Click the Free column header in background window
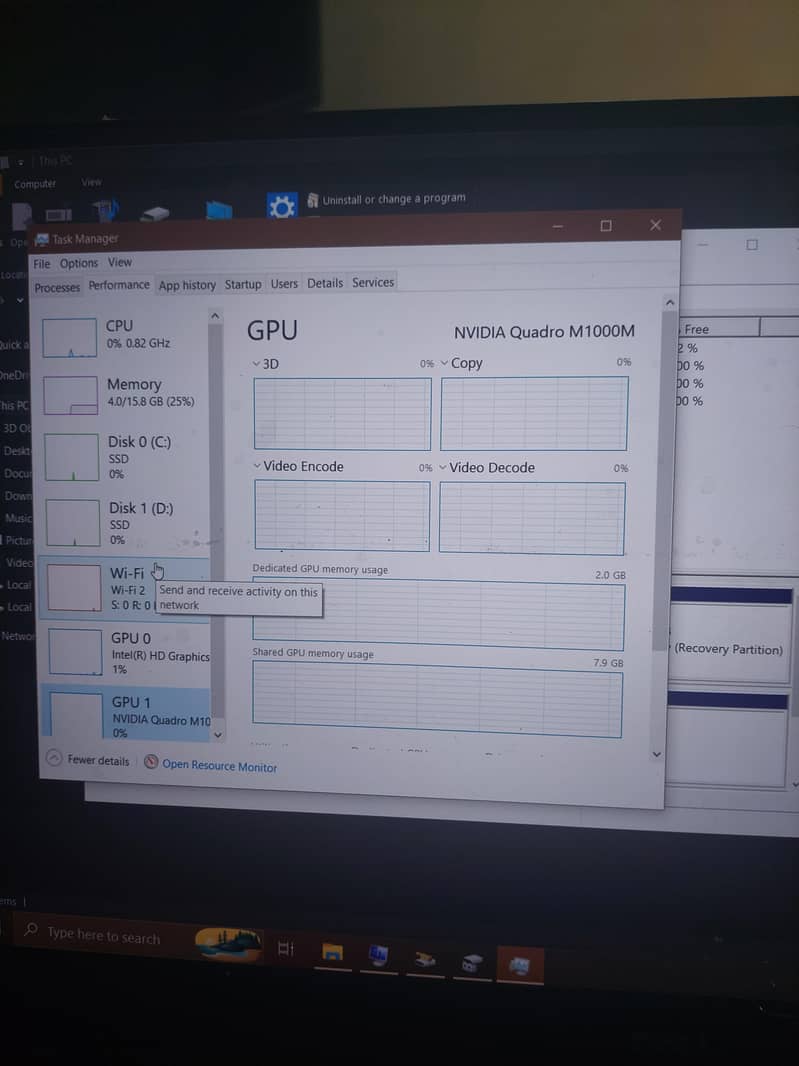 click(x=719, y=328)
